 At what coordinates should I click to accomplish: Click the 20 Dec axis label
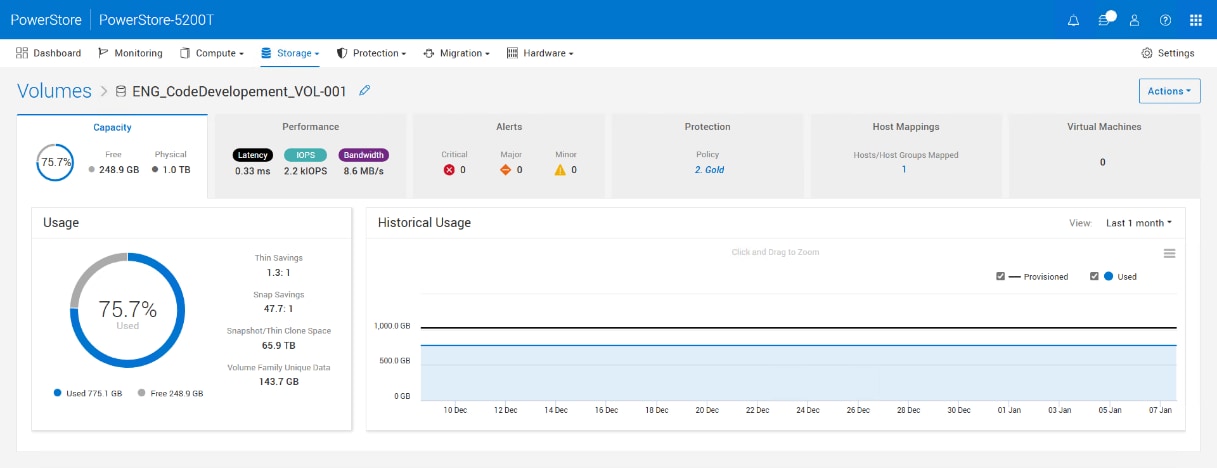point(707,410)
